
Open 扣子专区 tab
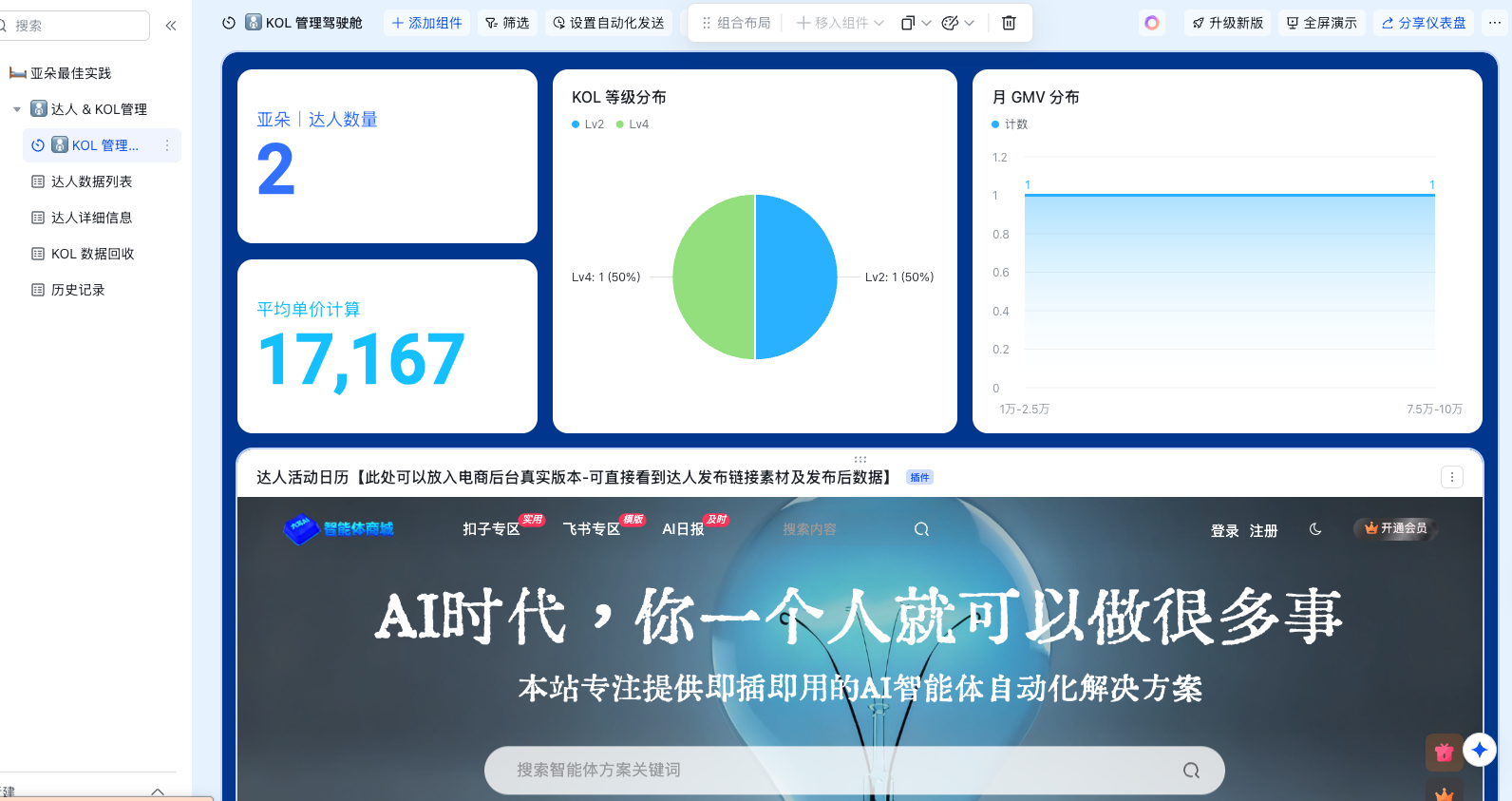coord(491,529)
